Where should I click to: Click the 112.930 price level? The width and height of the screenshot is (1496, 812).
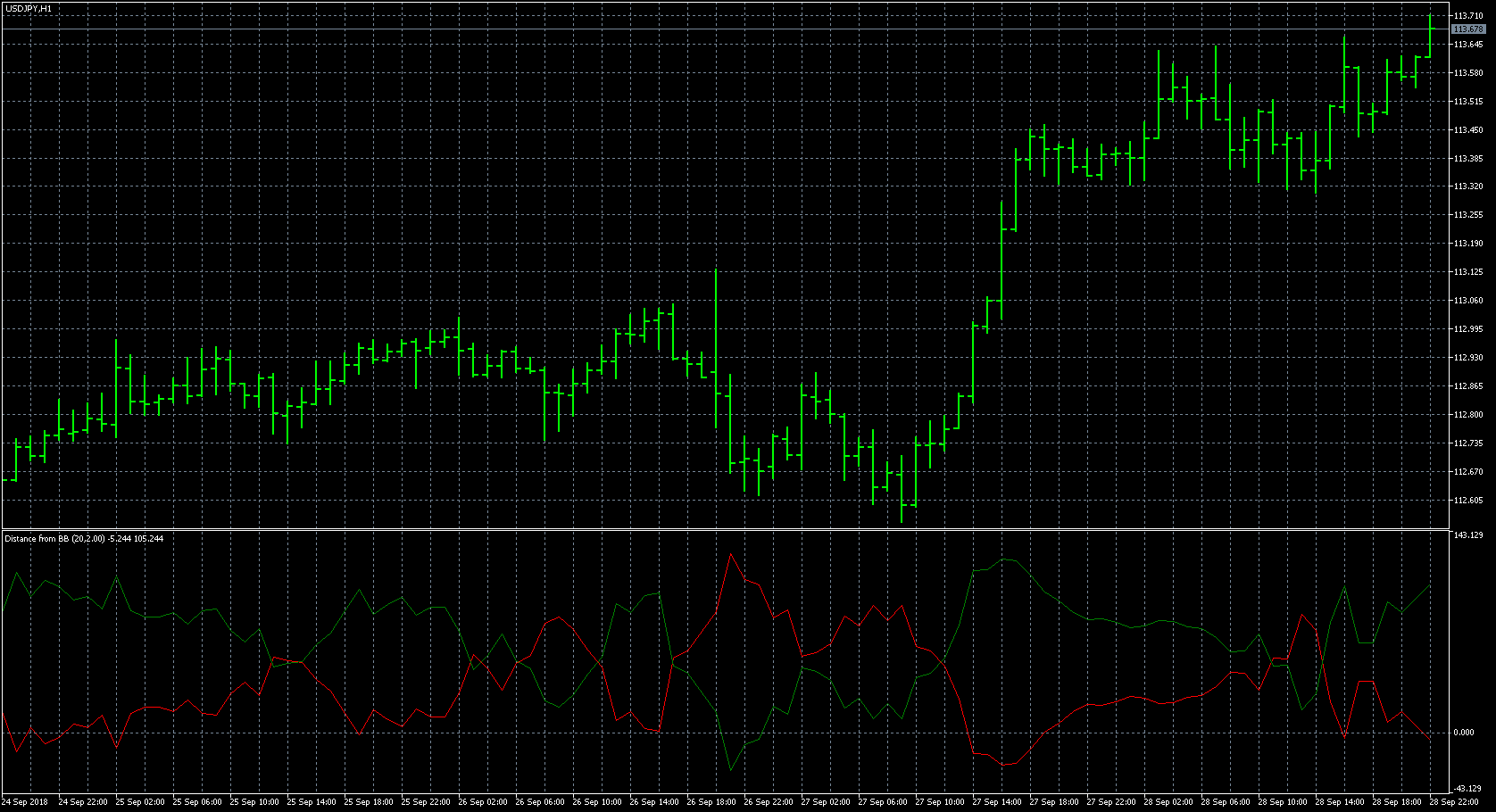tap(1468, 358)
